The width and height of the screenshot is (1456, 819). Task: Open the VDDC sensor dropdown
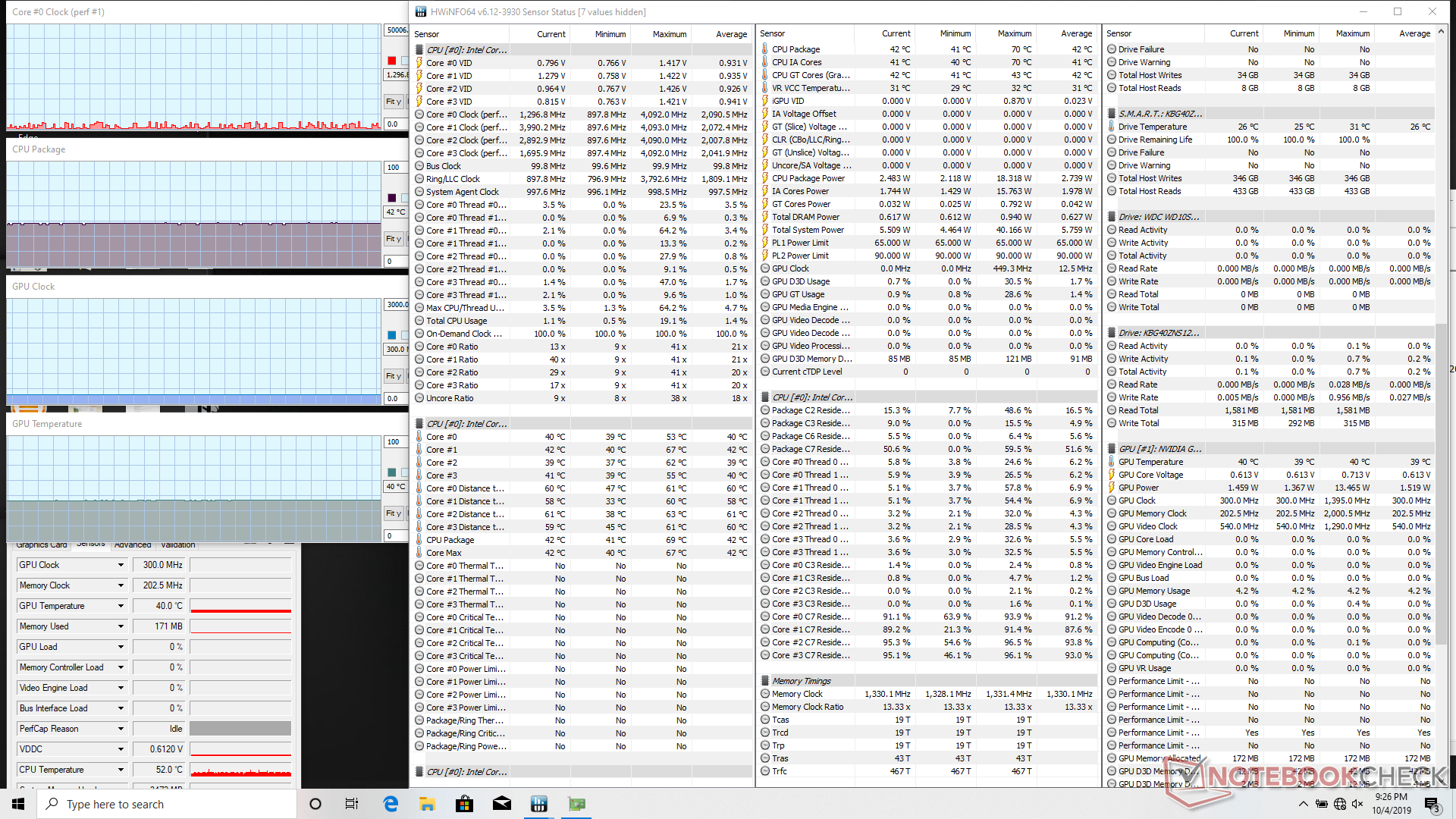121,749
